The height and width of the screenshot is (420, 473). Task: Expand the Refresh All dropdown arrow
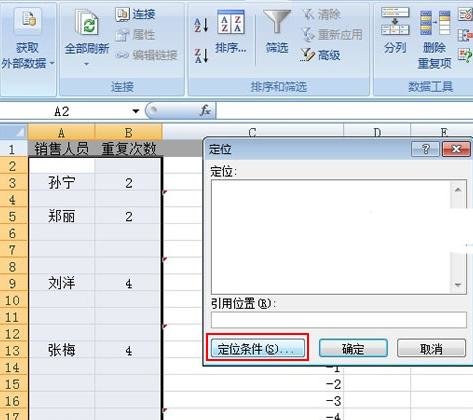point(86,64)
